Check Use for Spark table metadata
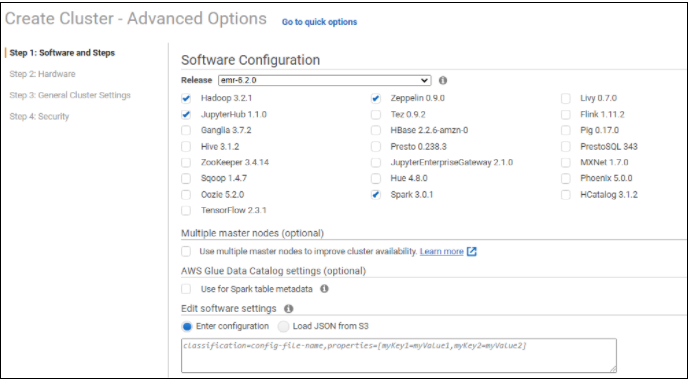The width and height of the screenshot is (691, 380). tap(186, 289)
